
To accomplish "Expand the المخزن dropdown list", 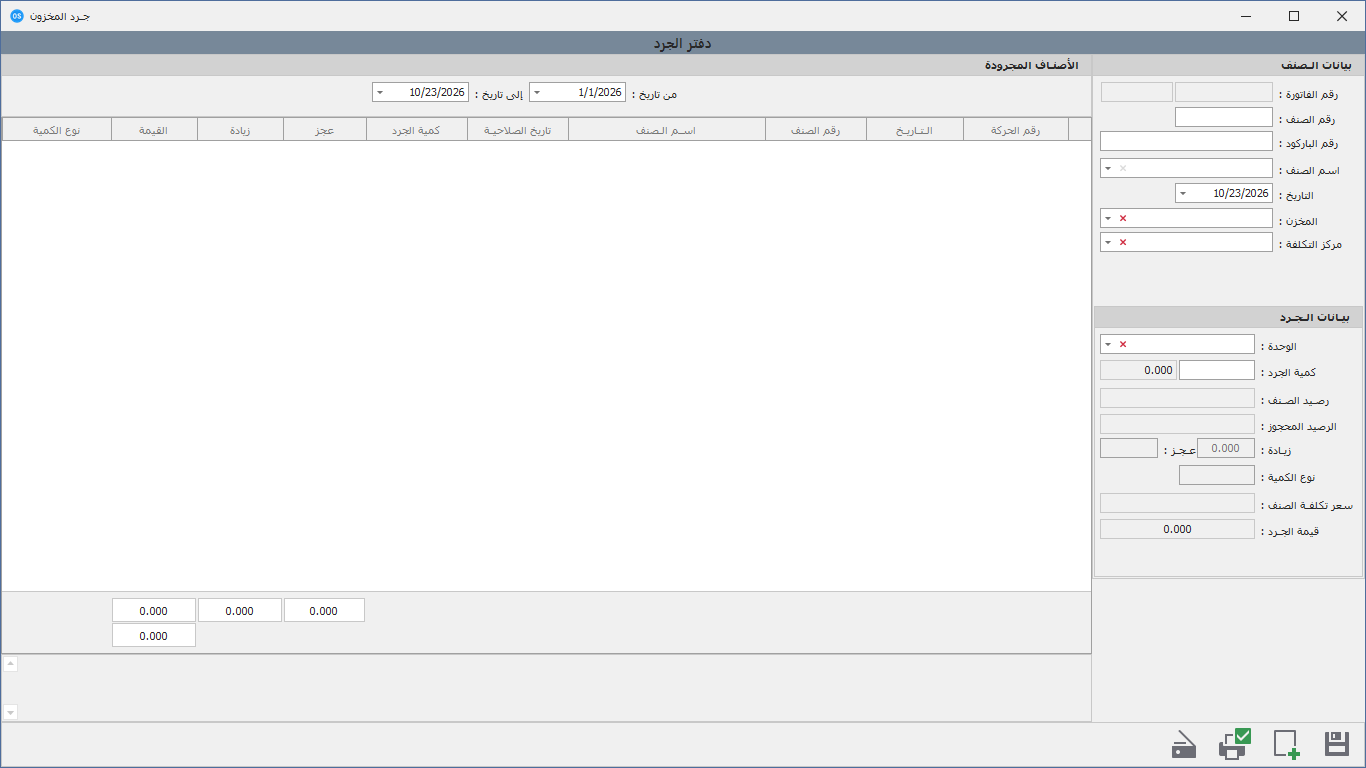I will click(1108, 218).
